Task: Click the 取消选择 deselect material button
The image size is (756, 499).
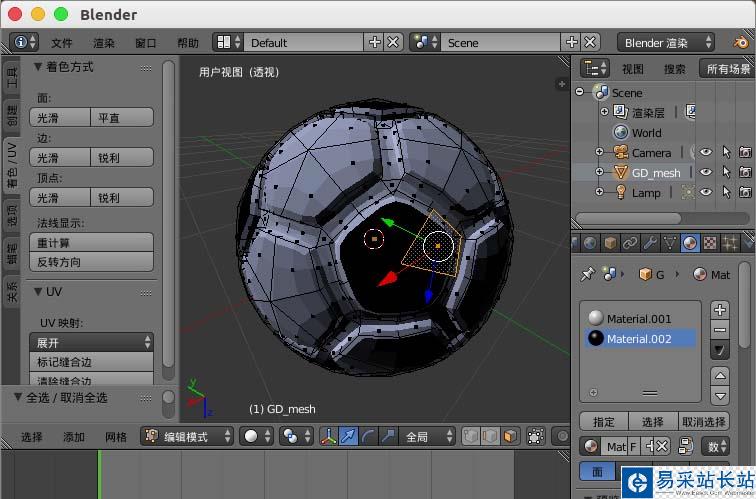Action: point(703,421)
